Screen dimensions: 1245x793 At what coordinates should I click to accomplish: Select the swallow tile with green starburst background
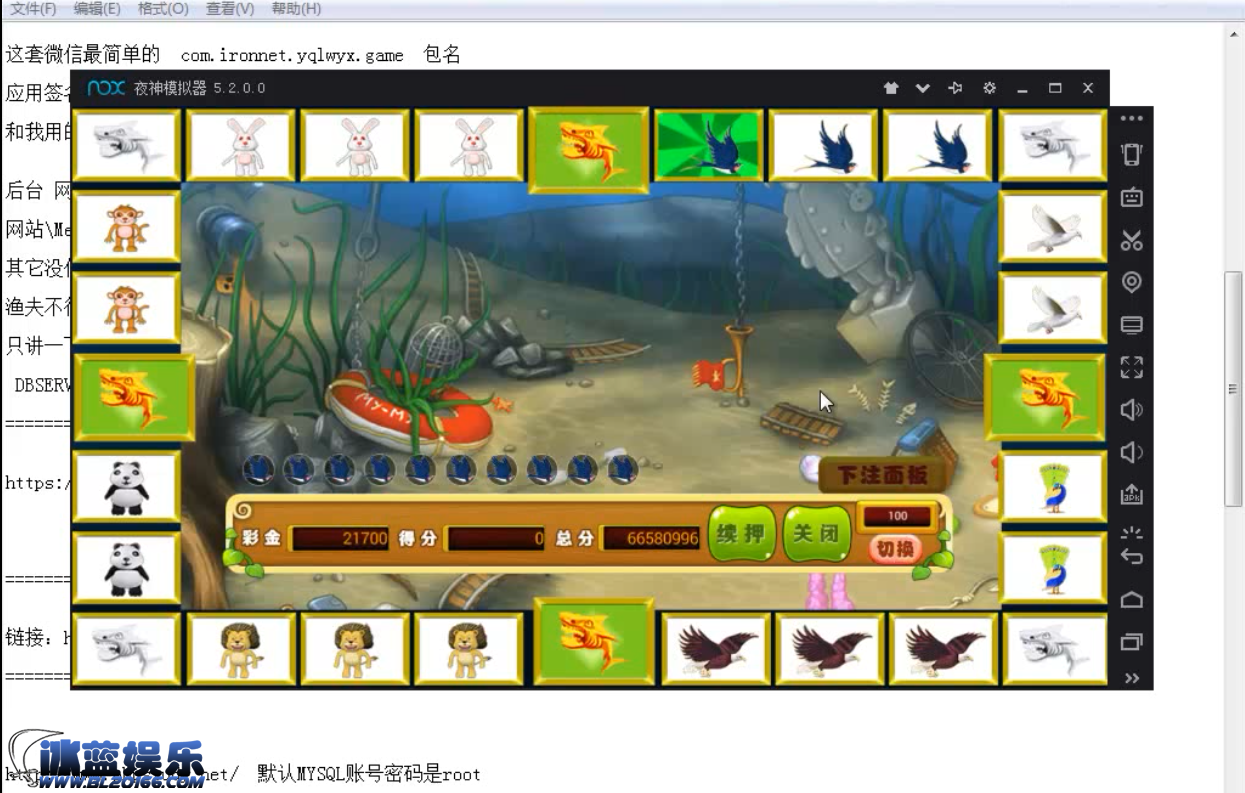point(709,146)
